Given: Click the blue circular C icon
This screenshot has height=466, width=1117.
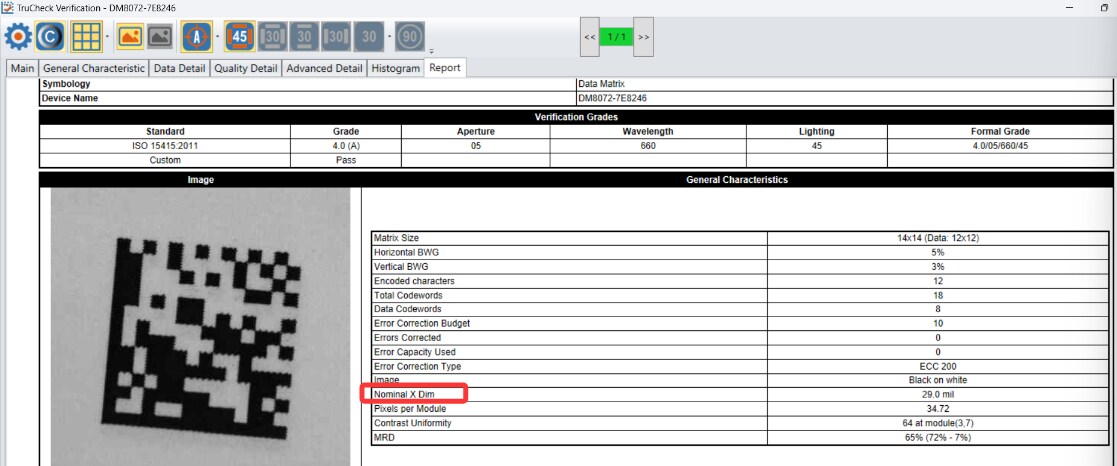Looking at the screenshot, I should click(x=49, y=37).
